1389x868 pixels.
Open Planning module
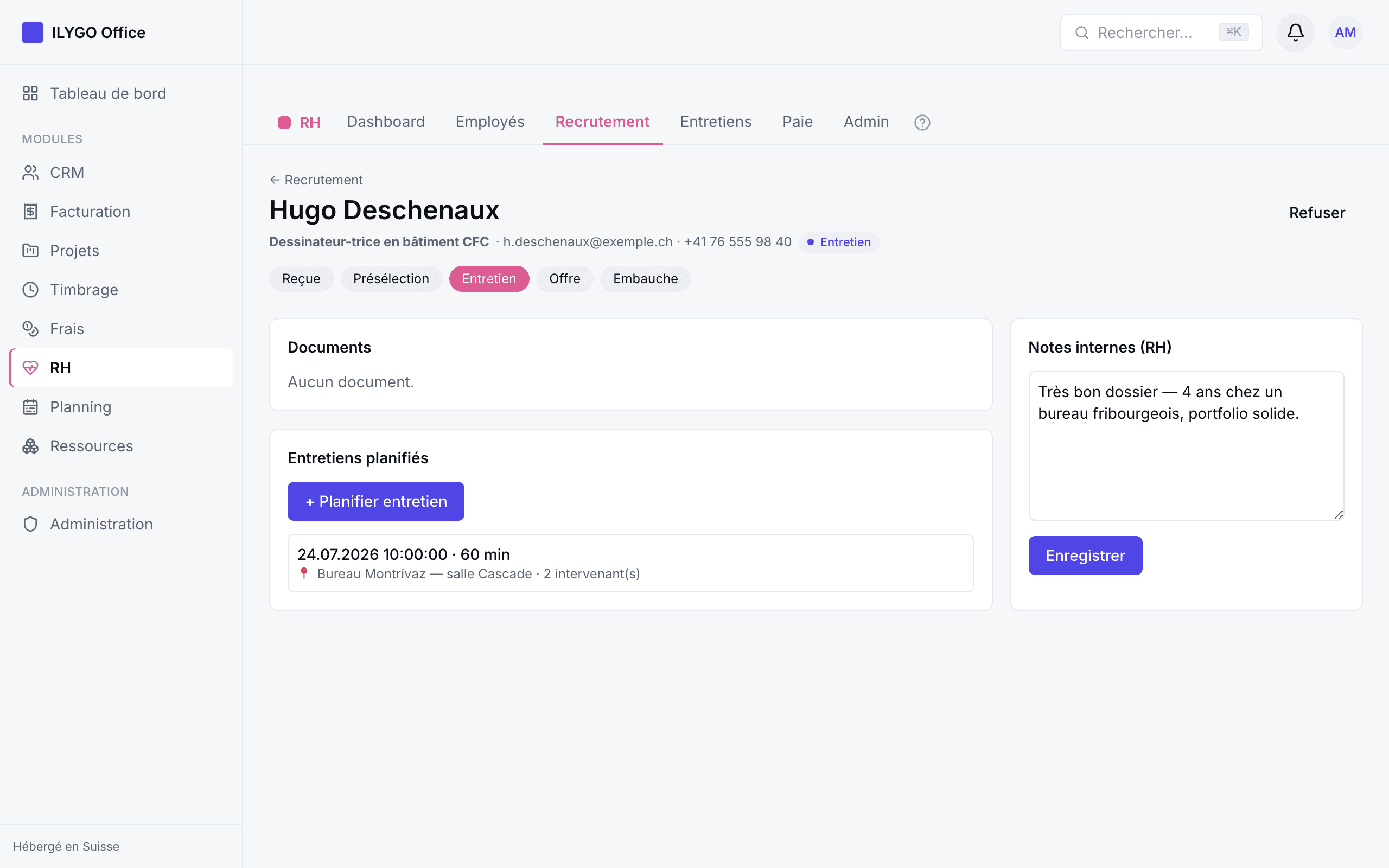(x=121, y=407)
